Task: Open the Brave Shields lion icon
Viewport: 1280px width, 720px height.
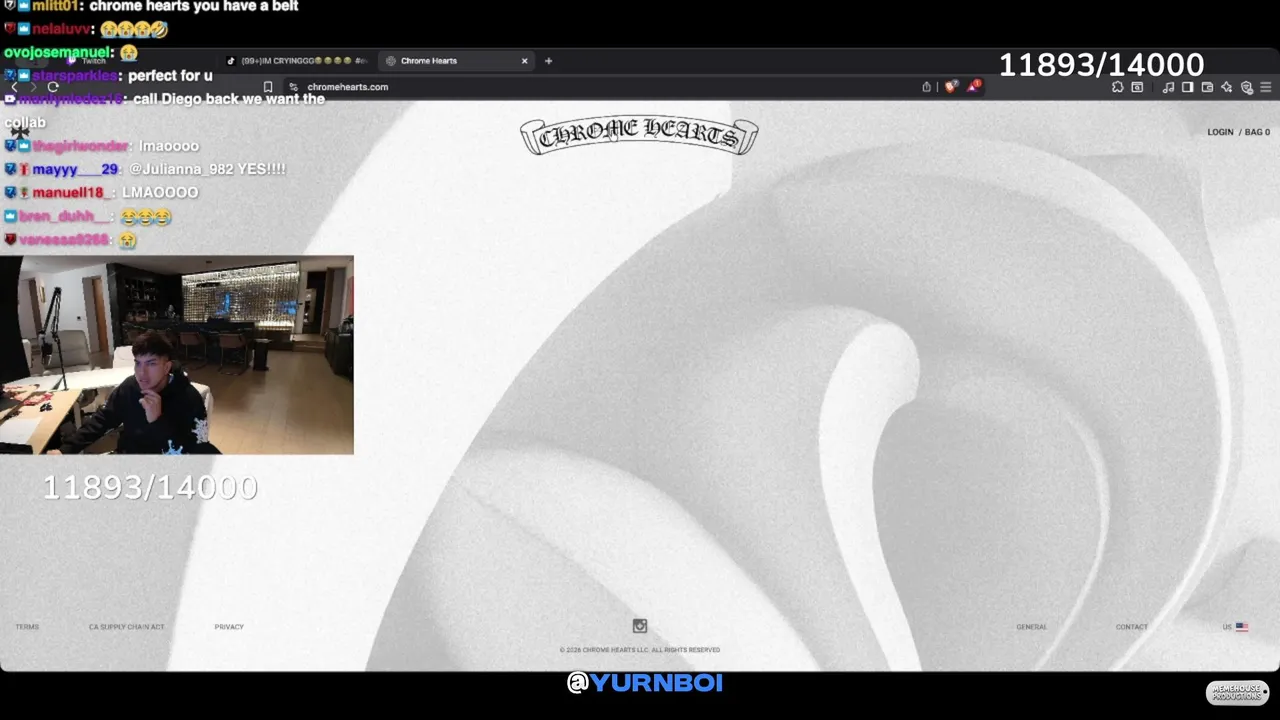Action: [950, 87]
